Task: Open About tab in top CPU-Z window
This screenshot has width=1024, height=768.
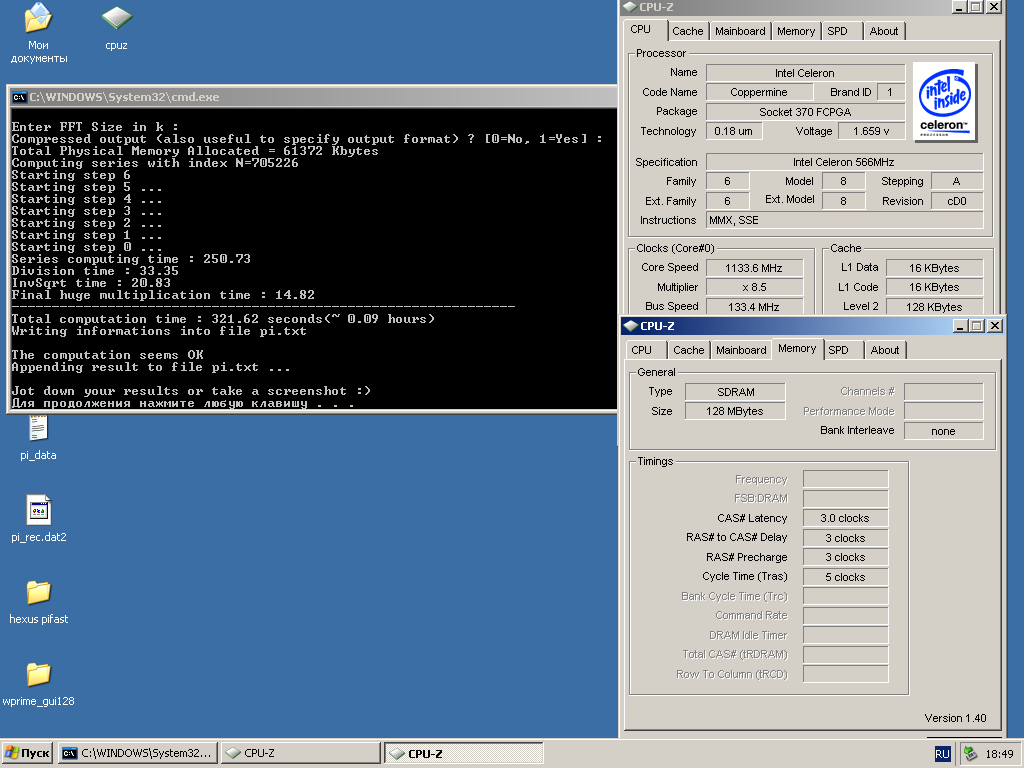Action: coord(884,31)
